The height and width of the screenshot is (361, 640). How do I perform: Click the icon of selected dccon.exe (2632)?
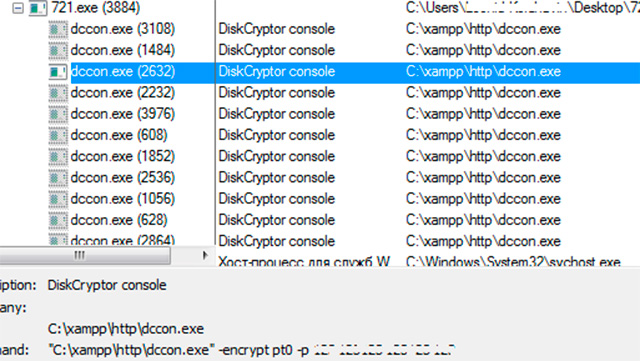(58, 72)
